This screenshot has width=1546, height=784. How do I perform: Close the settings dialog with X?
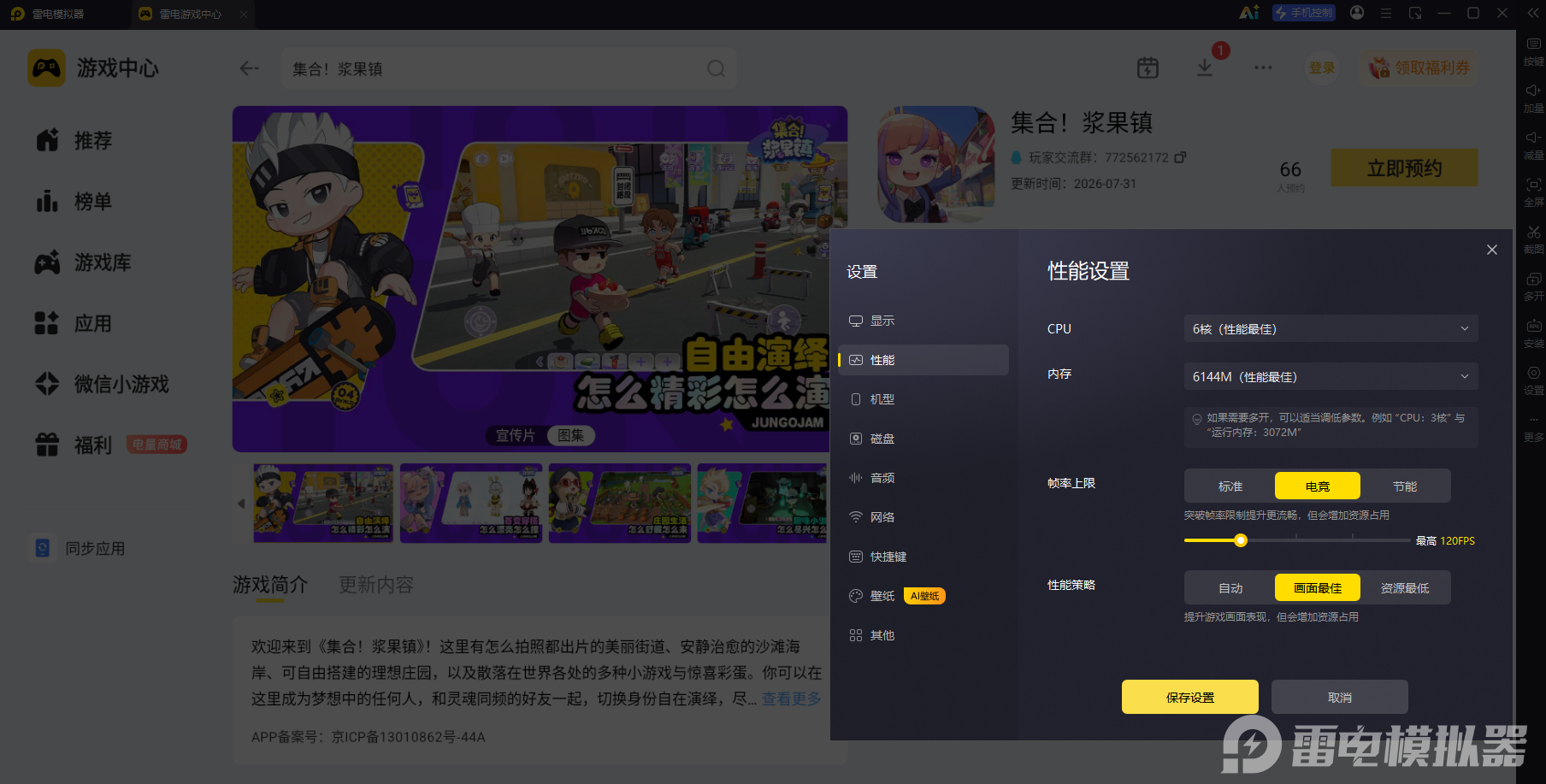(1492, 250)
